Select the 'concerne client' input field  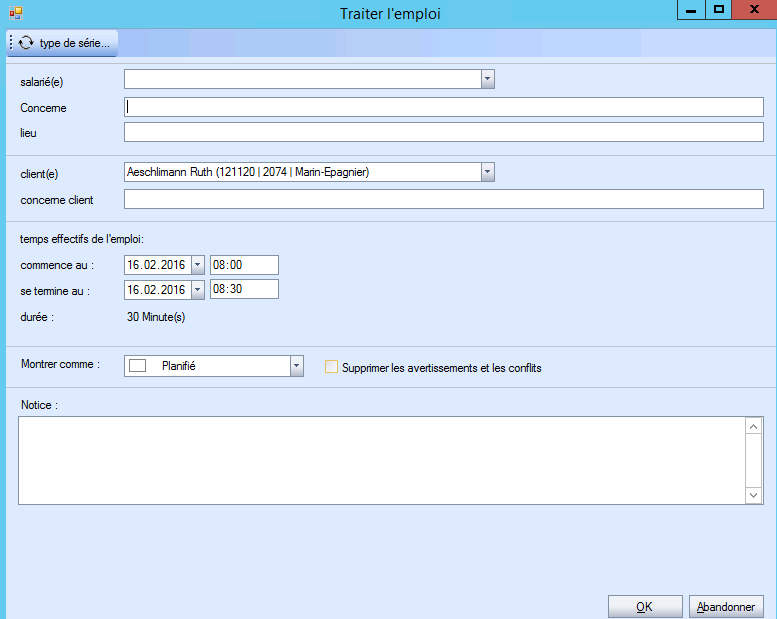coord(443,200)
